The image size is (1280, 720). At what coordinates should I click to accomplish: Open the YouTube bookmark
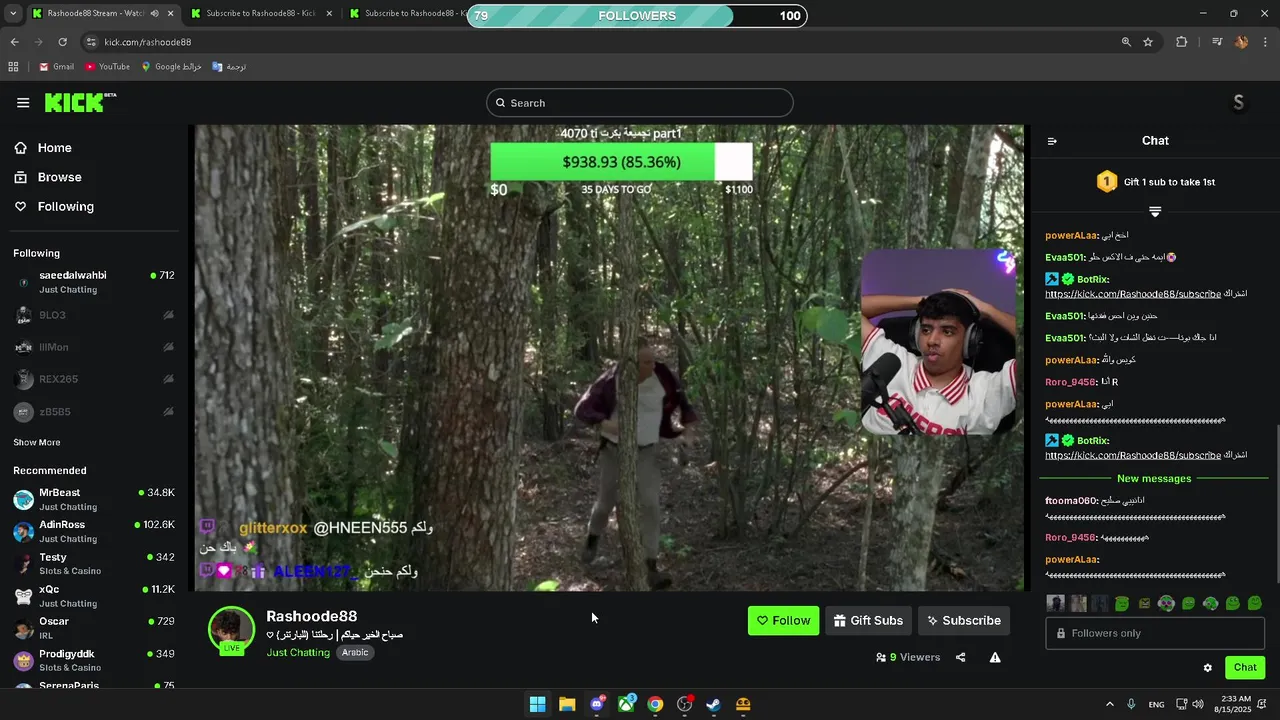[107, 67]
